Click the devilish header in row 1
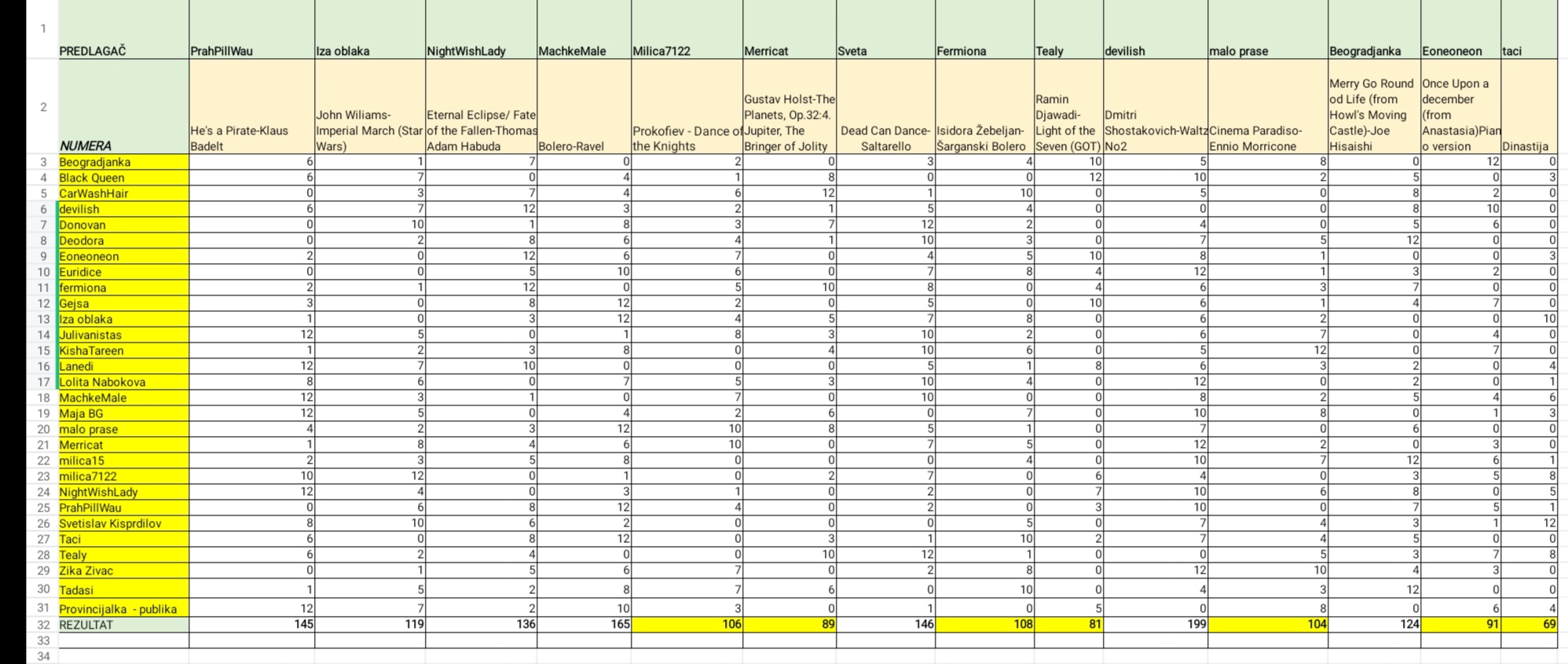The image size is (1568, 664). [x=1156, y=29]
